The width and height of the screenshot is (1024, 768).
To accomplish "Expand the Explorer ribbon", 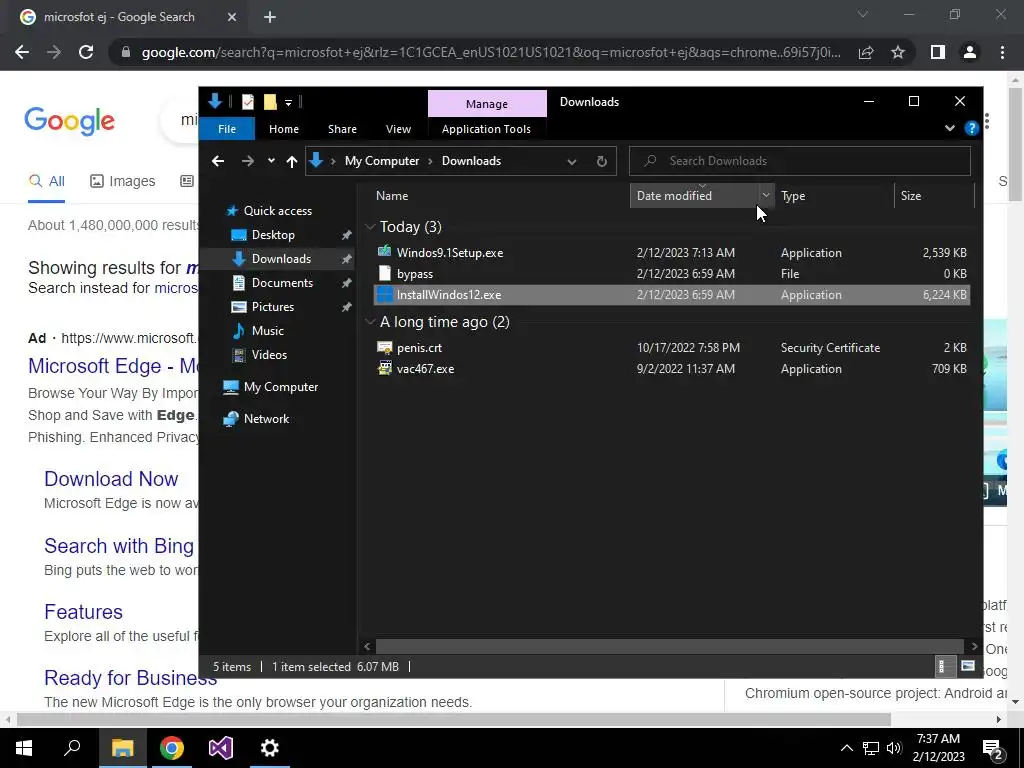I will [950, 129].
